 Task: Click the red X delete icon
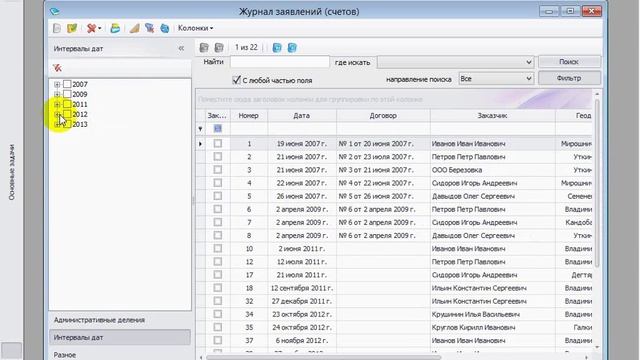91,28
